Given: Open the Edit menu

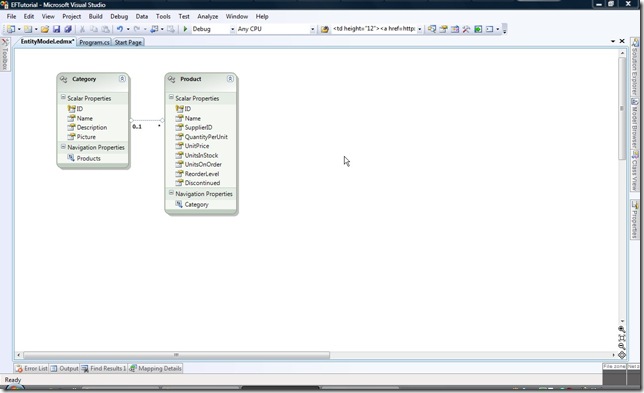Looking at the screenshot, I should (29, 16).
